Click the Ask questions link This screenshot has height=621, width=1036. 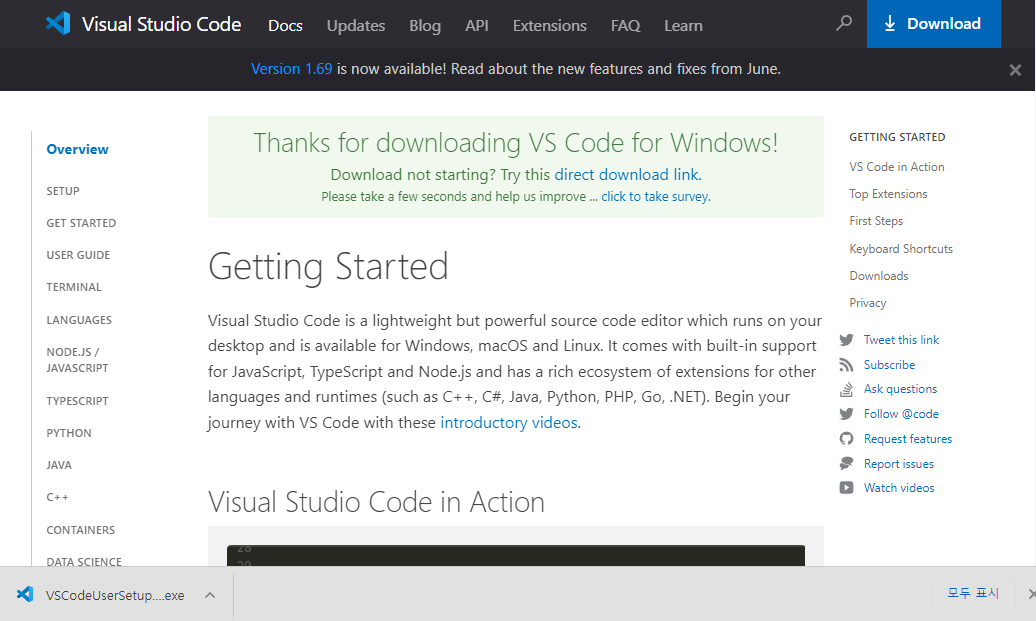[900, 389]
